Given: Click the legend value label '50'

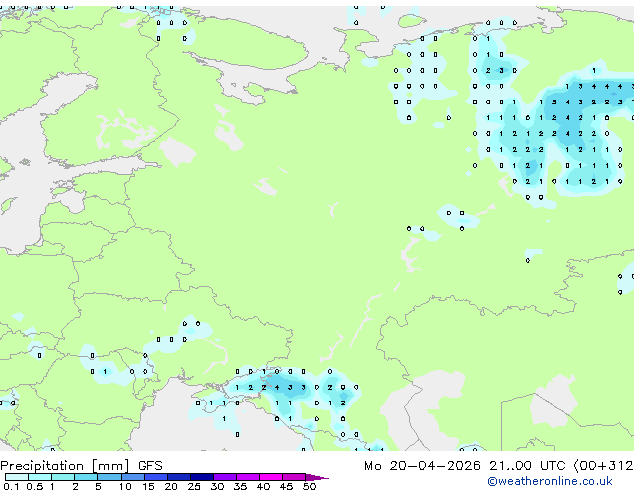Looking at the screenshot, I should click(x=309, y=486).
